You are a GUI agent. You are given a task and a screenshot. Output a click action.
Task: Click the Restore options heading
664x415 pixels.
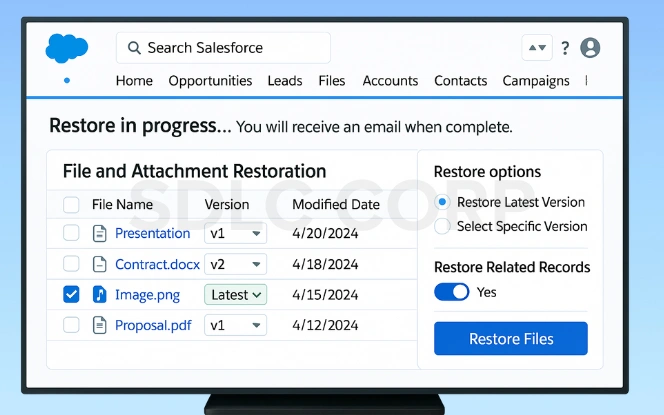(487, 172)
